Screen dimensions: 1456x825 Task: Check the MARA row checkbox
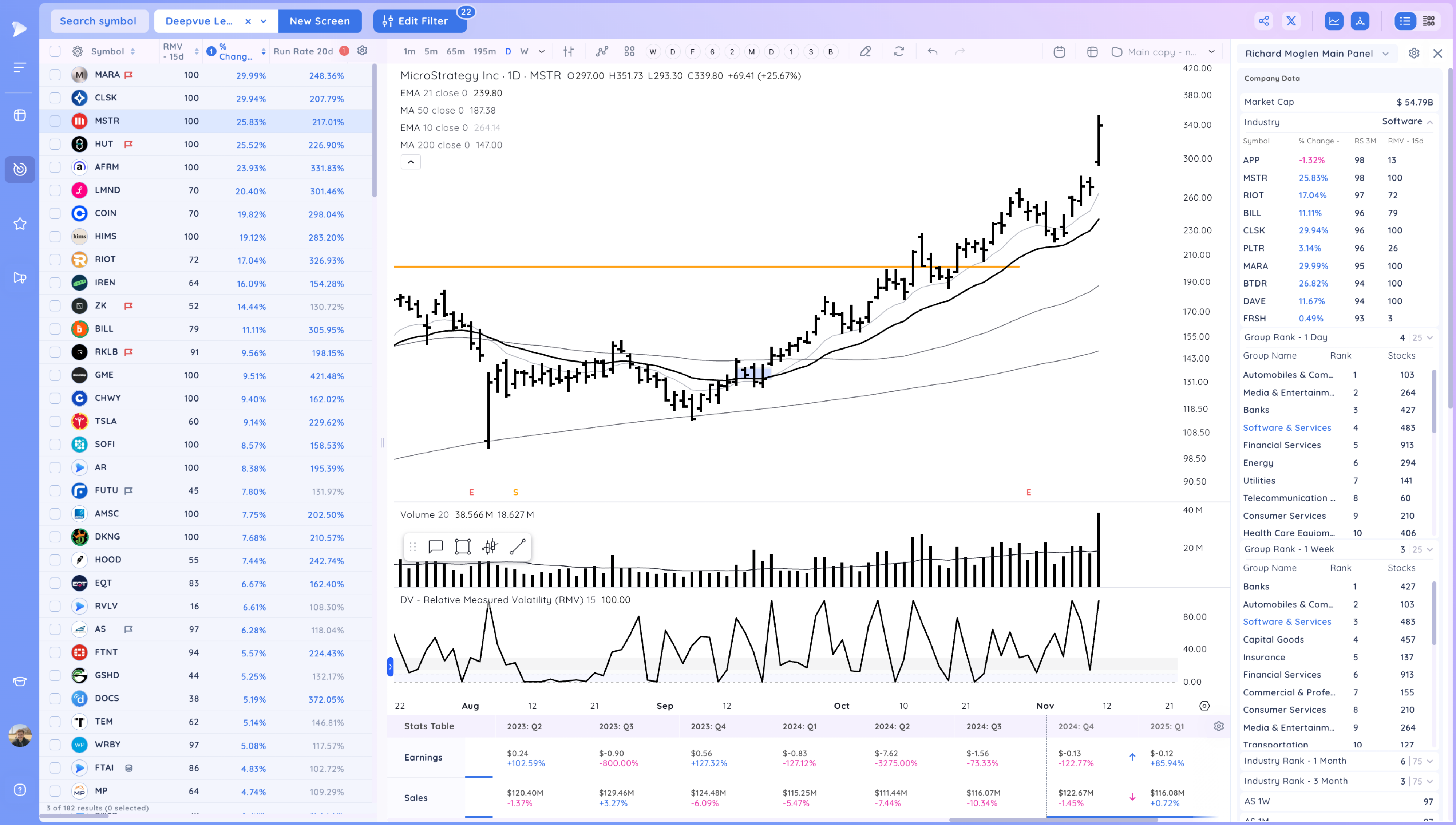tap(55, 74)
